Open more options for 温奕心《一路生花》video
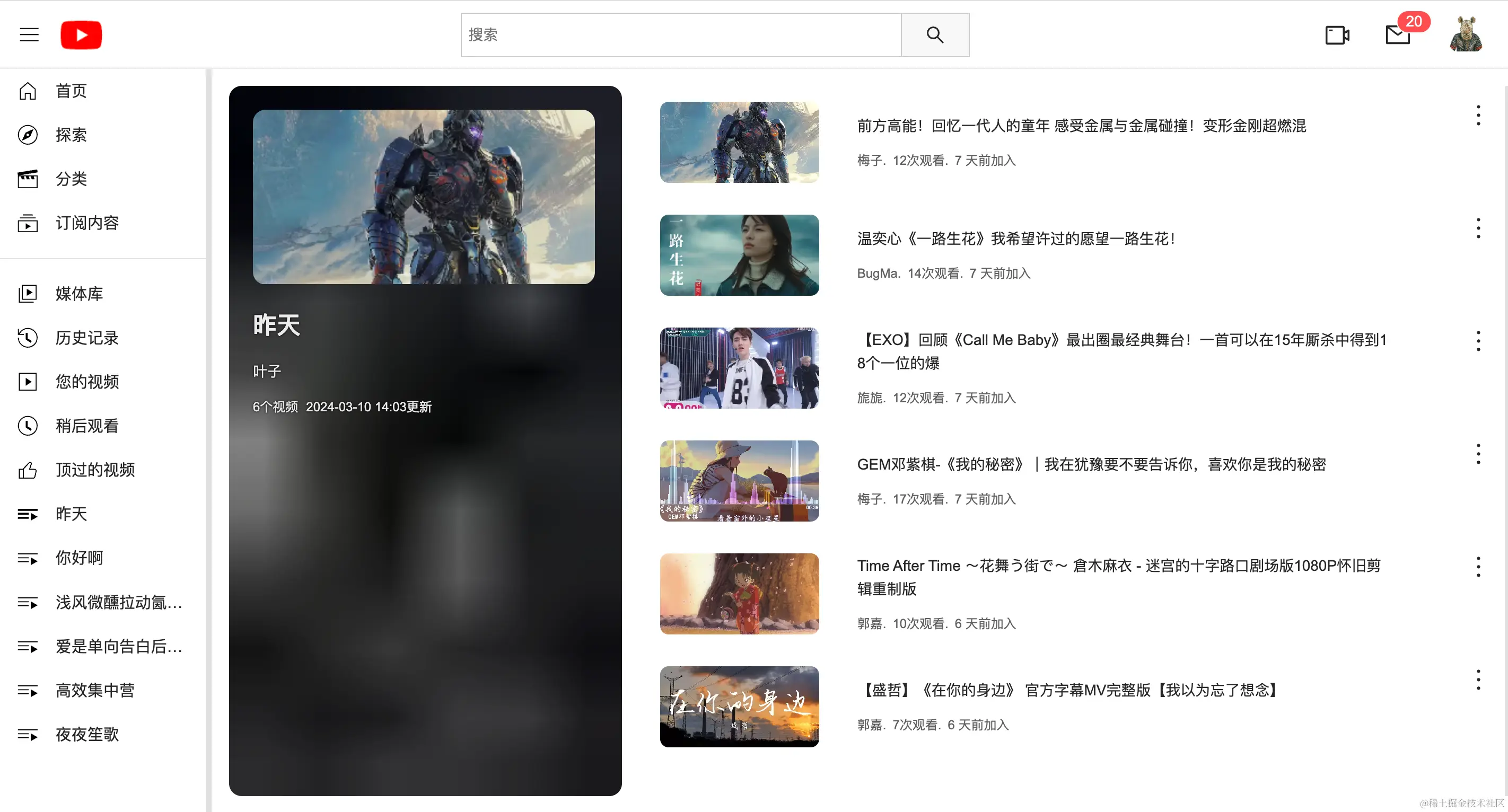The height and width of the screenshot is (812, 1508). [1478, 228]
